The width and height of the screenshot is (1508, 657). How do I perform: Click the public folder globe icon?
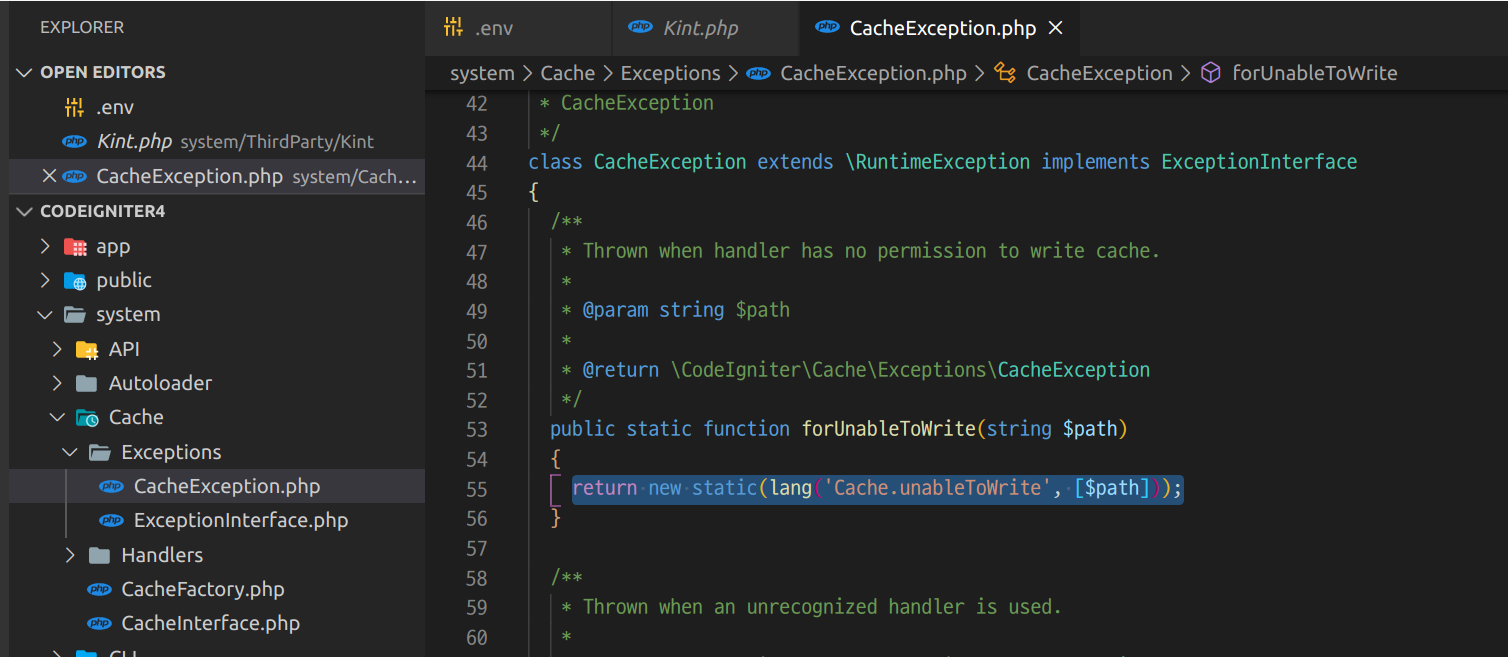pyautogui.click(x=75, y=280)
